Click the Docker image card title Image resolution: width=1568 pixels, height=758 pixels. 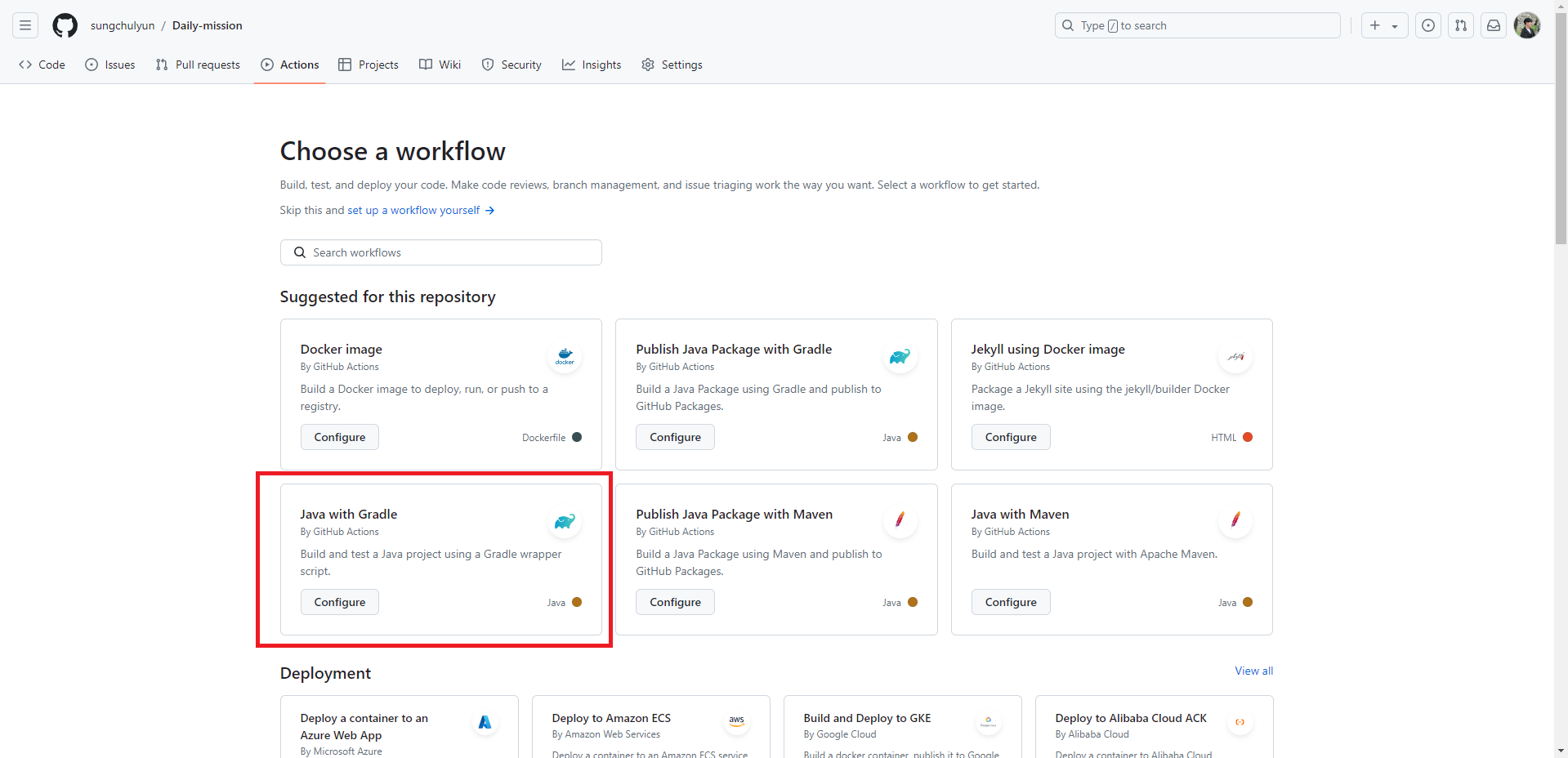click(x=341, y=349)
